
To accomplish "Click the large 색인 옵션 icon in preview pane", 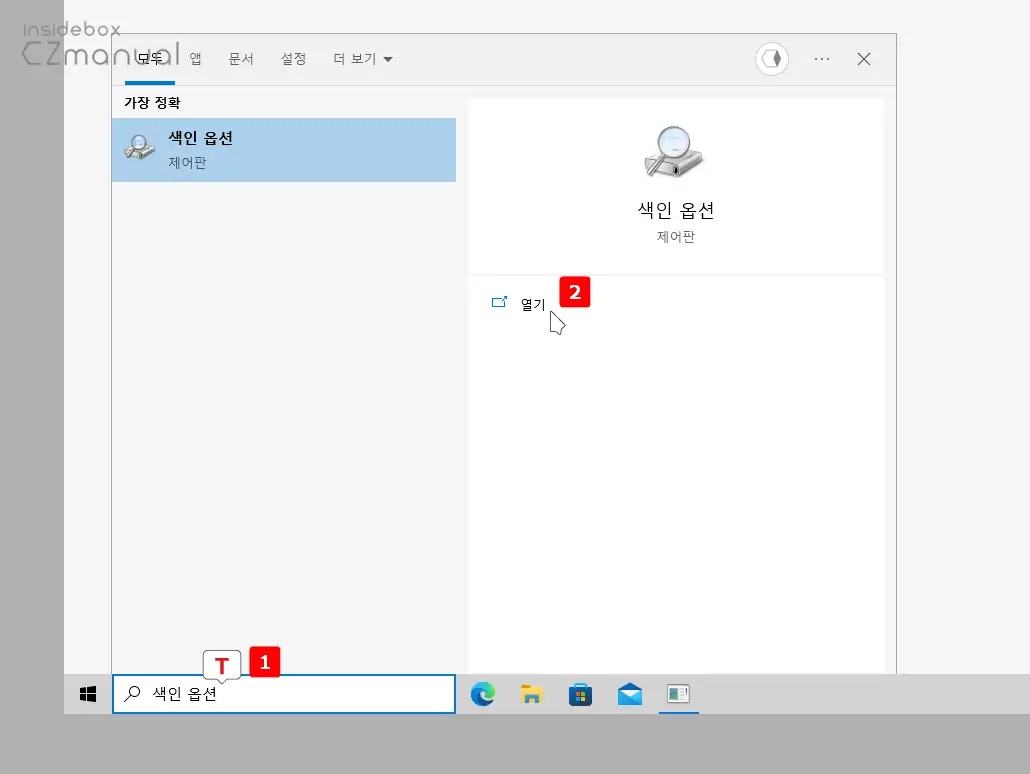I will [675, 153].
